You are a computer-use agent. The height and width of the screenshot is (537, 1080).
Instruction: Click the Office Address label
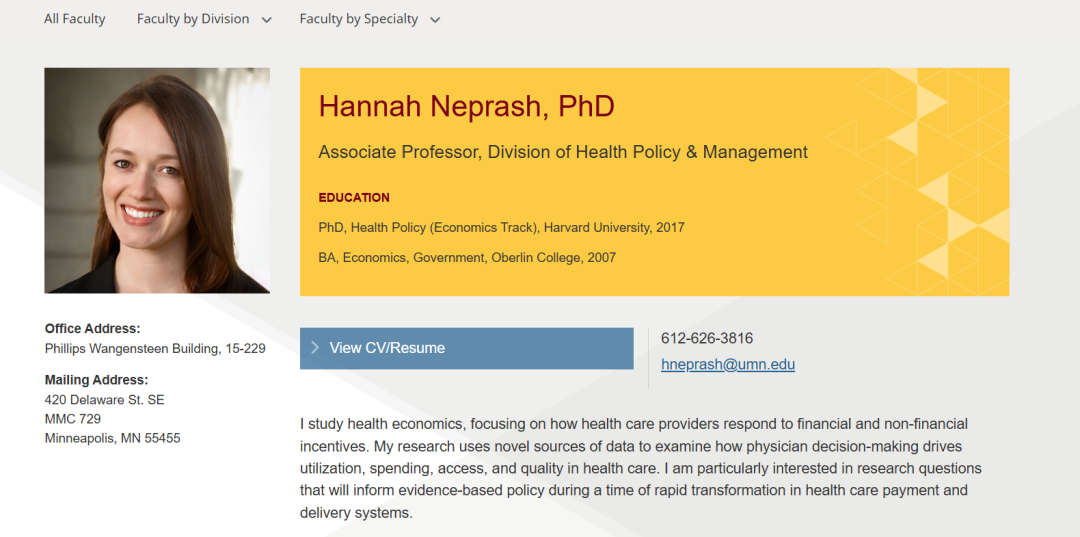tap(92, 328)
